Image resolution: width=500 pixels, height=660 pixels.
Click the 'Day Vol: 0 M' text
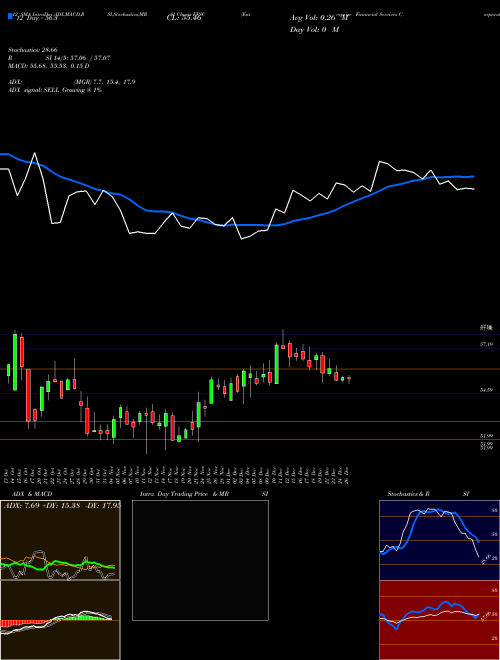click(x=314, y=30)
